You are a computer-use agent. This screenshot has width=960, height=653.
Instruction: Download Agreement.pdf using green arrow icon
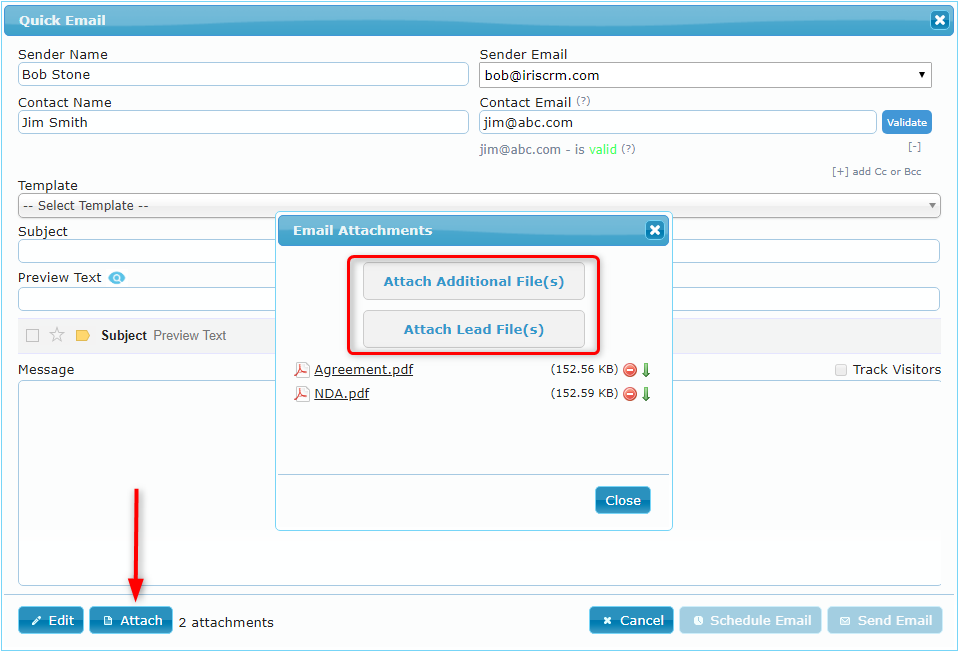[646, 370]
